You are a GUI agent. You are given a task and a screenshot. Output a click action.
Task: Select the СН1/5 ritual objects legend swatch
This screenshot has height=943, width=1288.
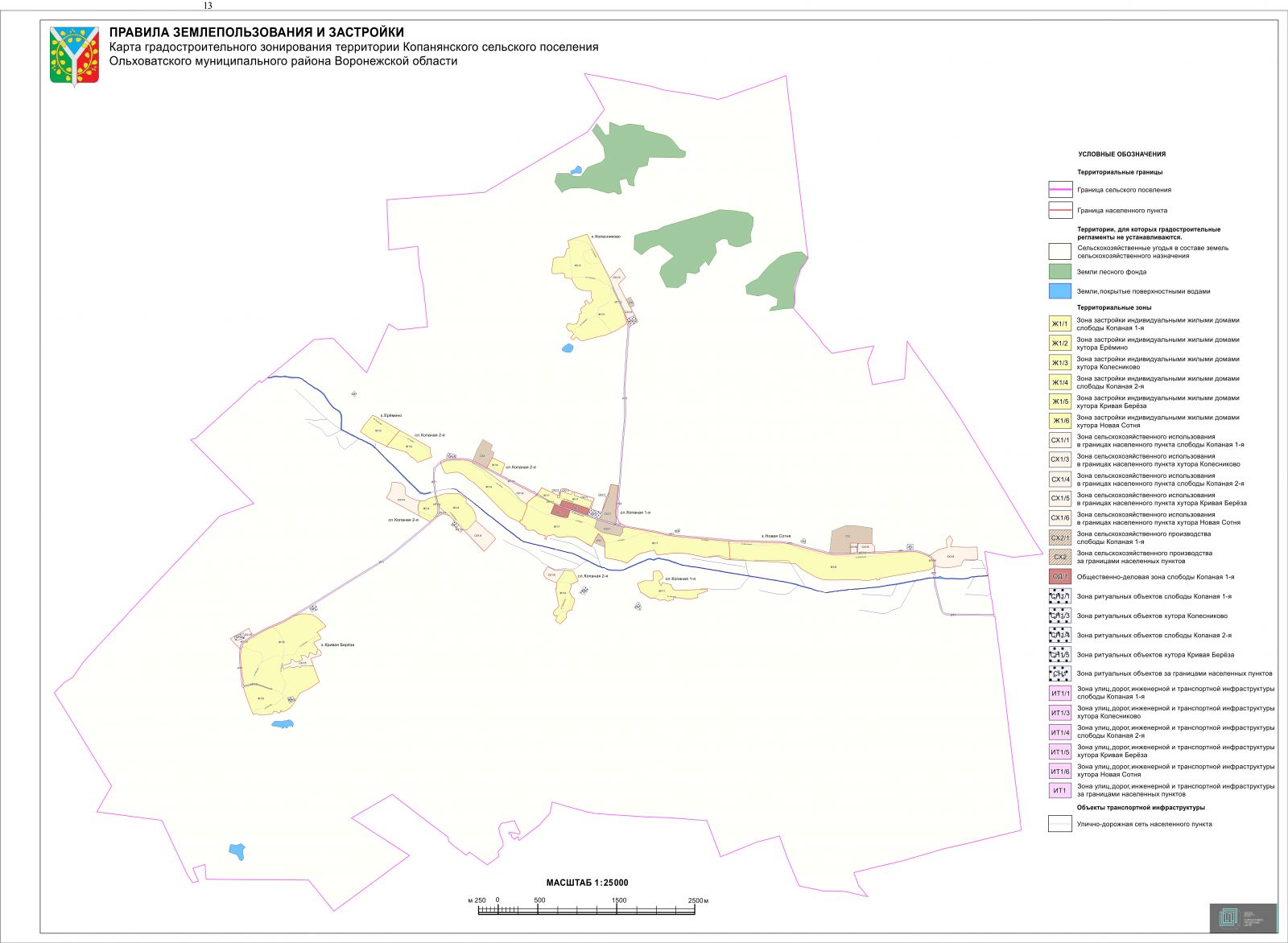coord(1060,654)
